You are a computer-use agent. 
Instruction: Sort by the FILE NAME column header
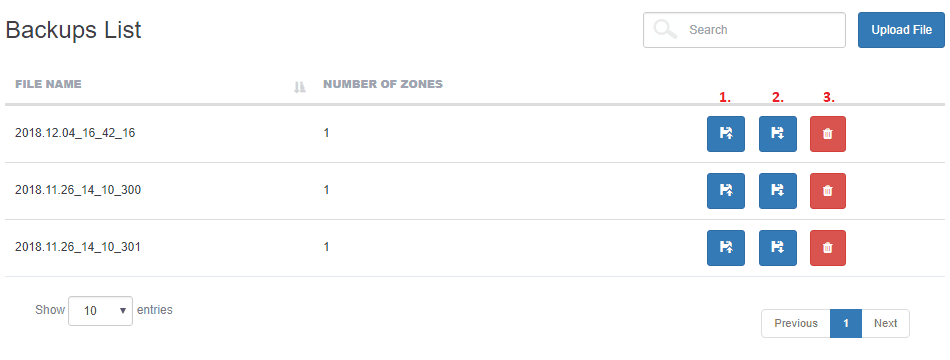(48, 84)
